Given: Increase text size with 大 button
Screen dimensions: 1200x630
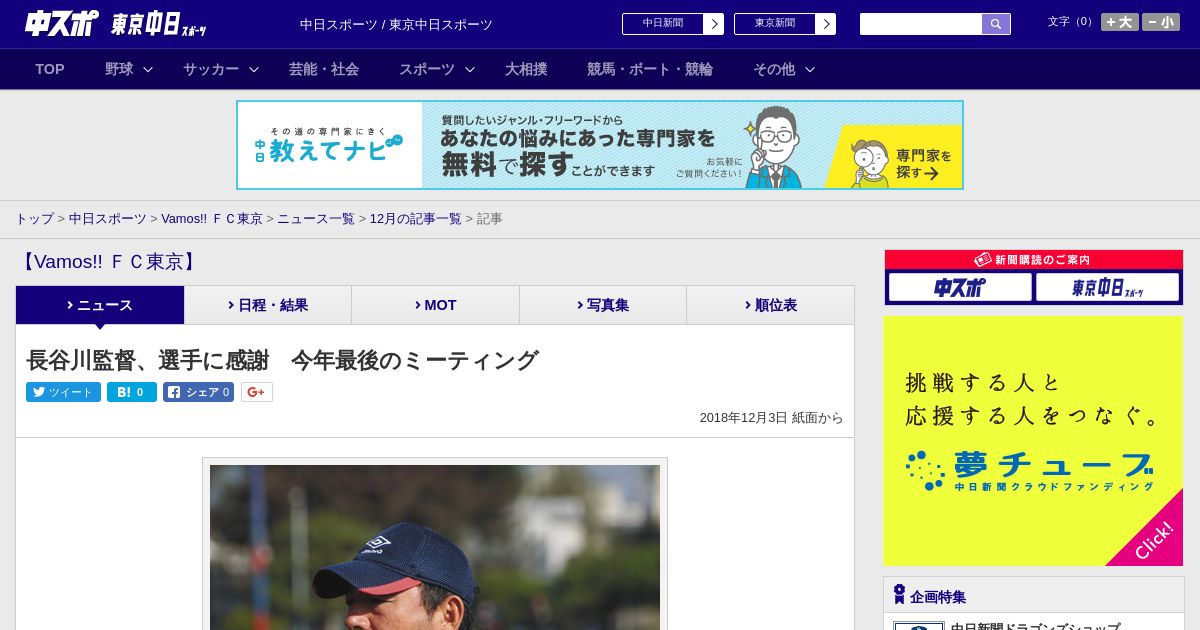Looking at the screenshot, I should pos(1119,22).
